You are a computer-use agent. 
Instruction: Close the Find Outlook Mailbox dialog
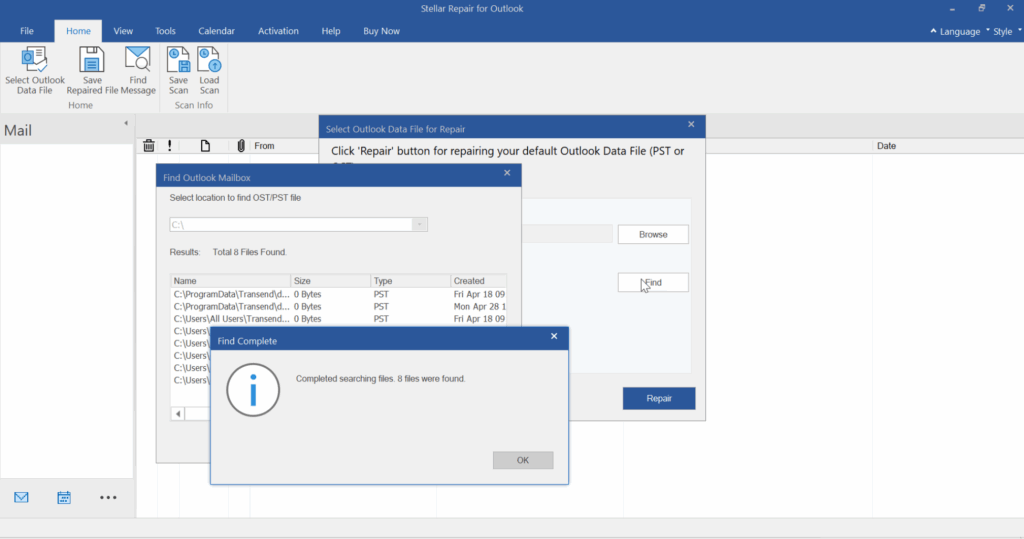tap(507, 173)
